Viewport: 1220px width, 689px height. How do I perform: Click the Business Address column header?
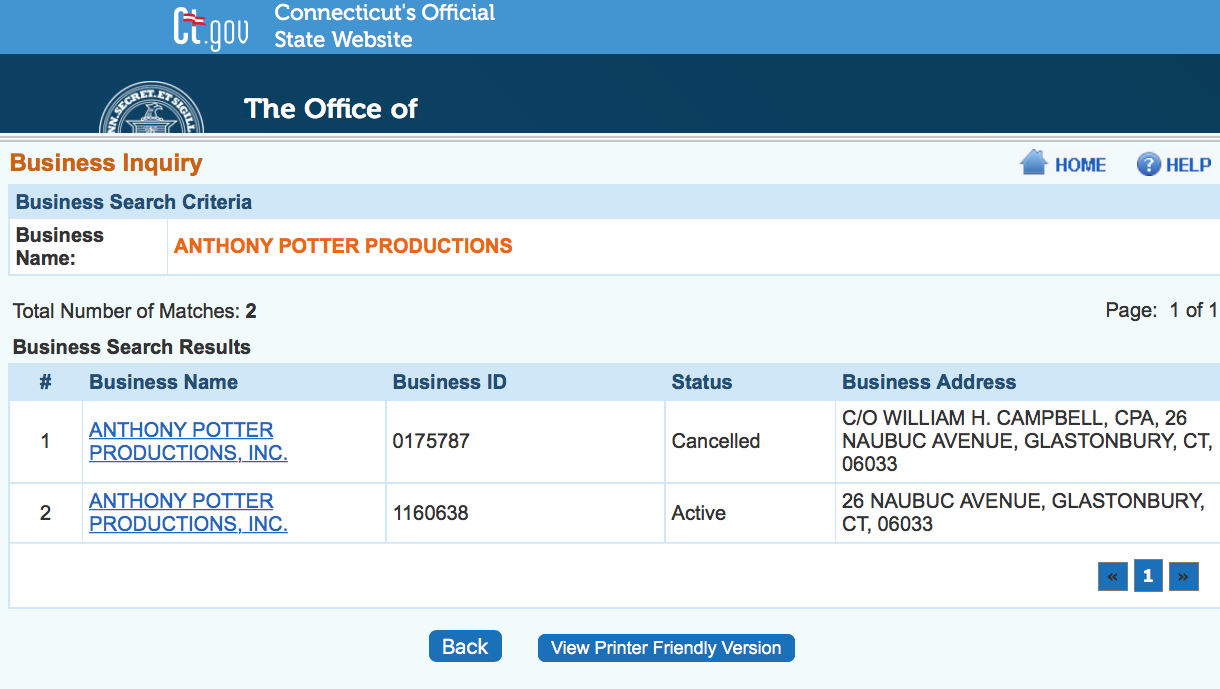click(x=928, y=382)
